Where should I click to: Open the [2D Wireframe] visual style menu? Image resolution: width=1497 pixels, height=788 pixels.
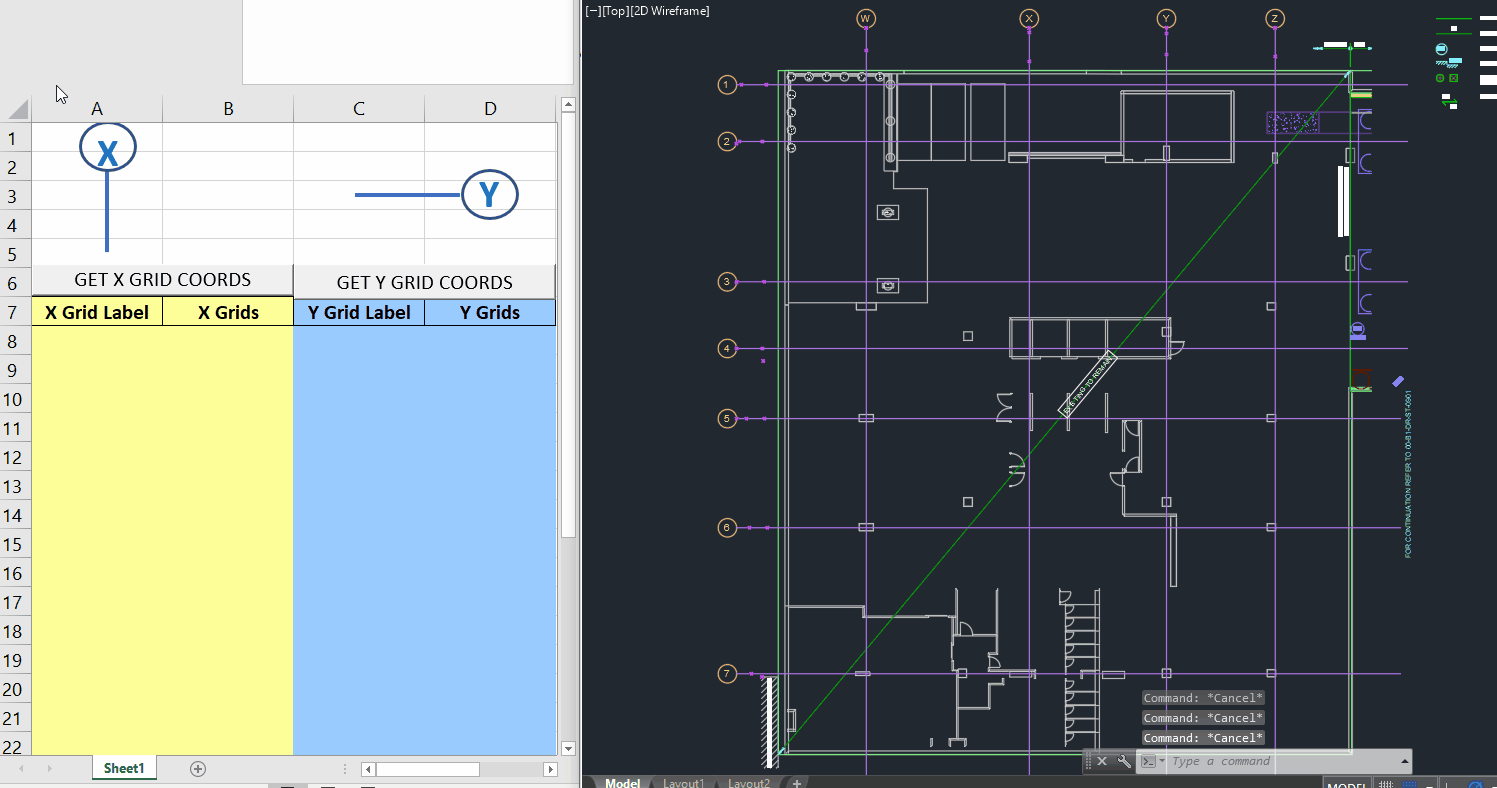670,11
